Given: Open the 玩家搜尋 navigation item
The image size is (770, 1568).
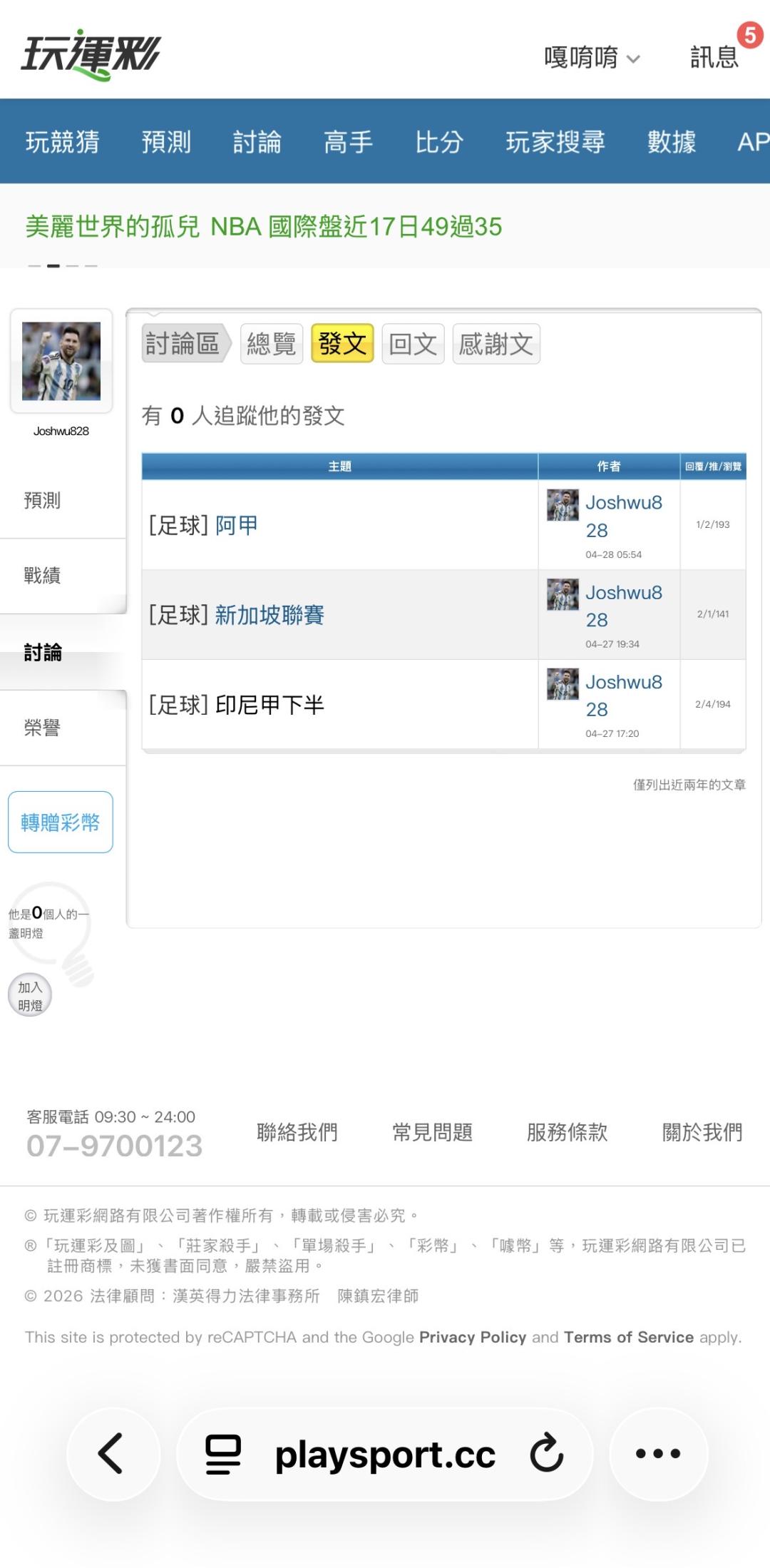Looking at the screenshot, I should coord(555,141).
